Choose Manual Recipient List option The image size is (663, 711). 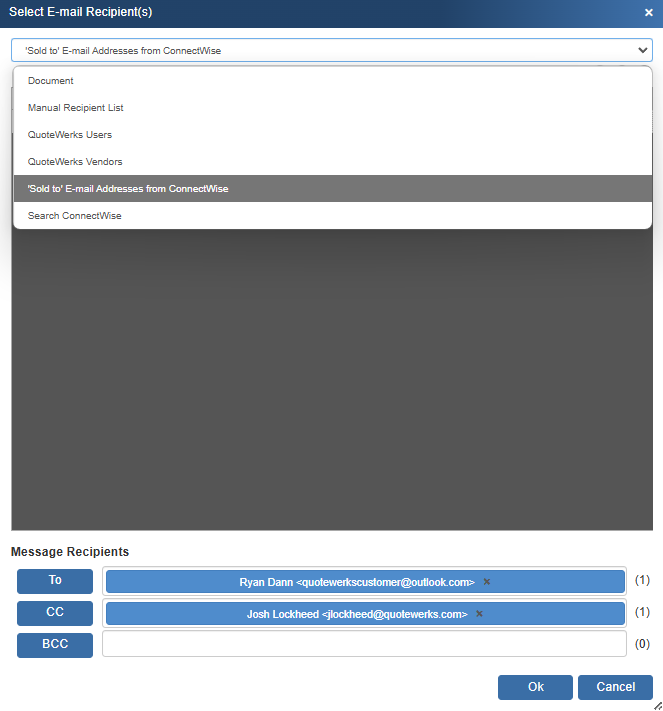[x=332, y=108]
